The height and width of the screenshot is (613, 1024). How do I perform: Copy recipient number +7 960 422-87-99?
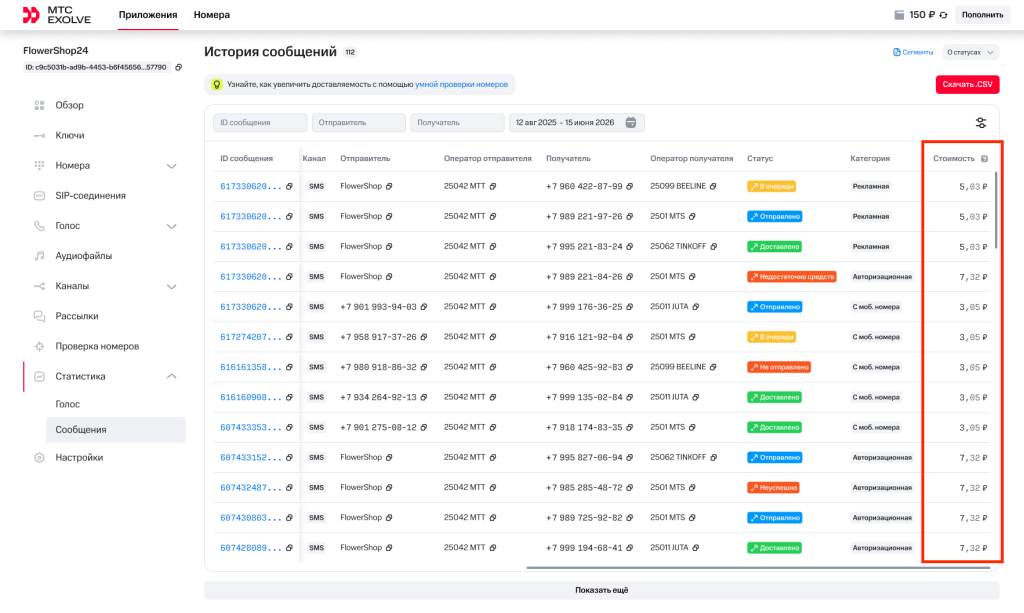pos(630,187)
